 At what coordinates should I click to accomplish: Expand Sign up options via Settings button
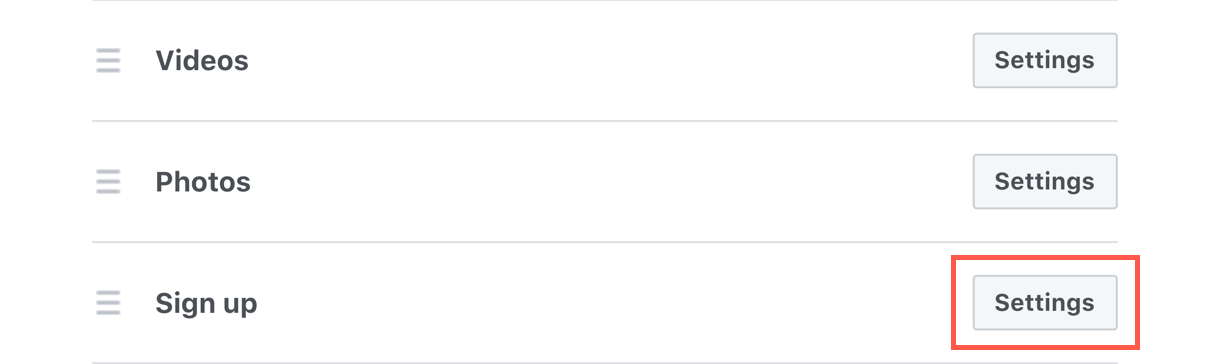tap(1045, 302)
